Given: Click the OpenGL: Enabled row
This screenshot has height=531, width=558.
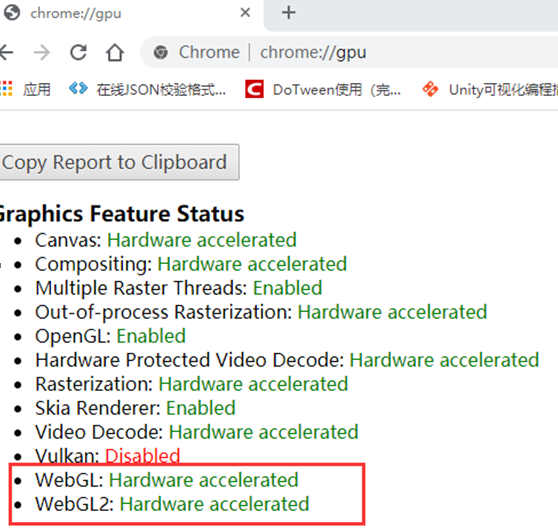Looking at the screenshot, I should (110, 336).
